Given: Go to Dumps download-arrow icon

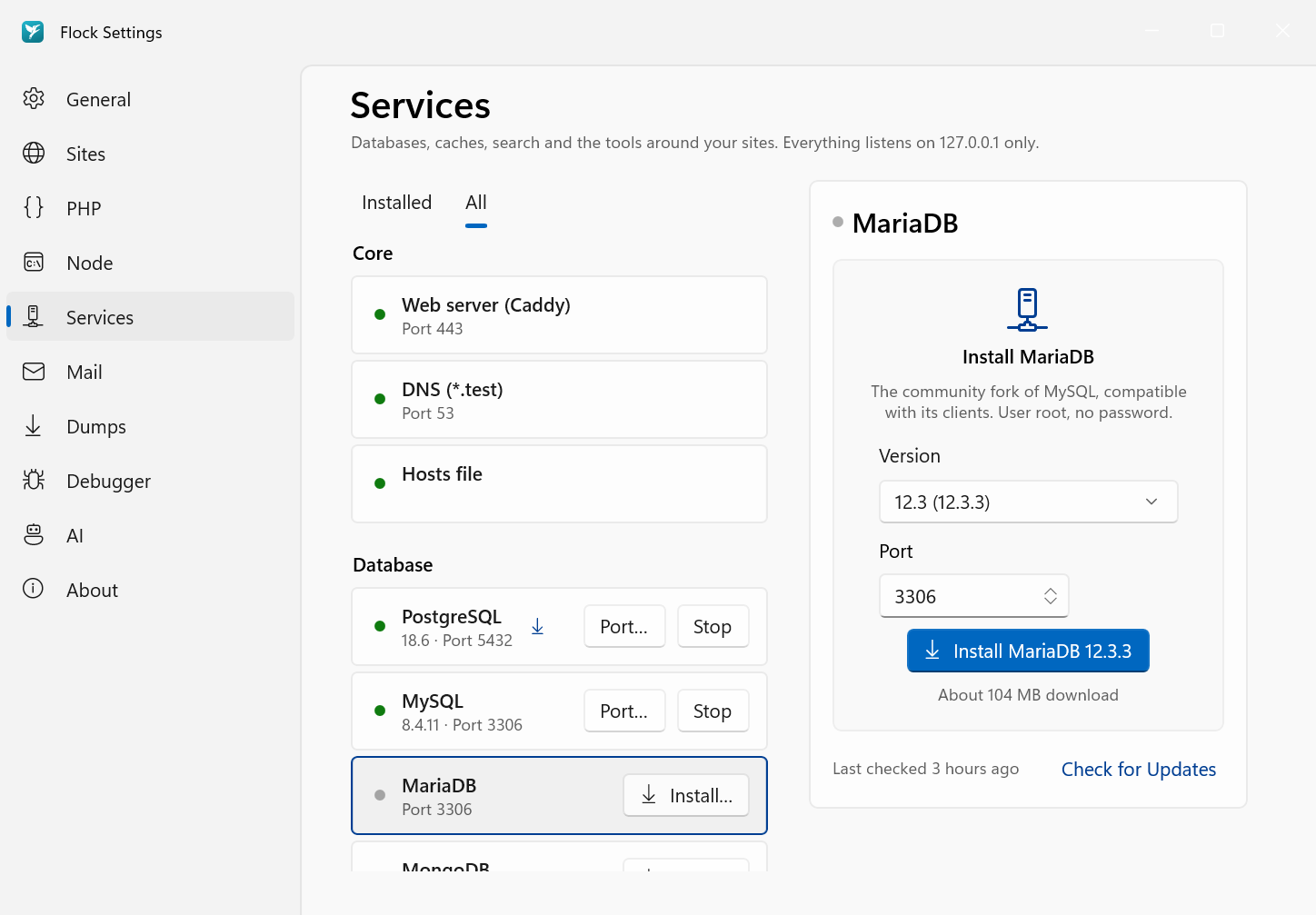Looking at the screenshot, I should point(34,426).
